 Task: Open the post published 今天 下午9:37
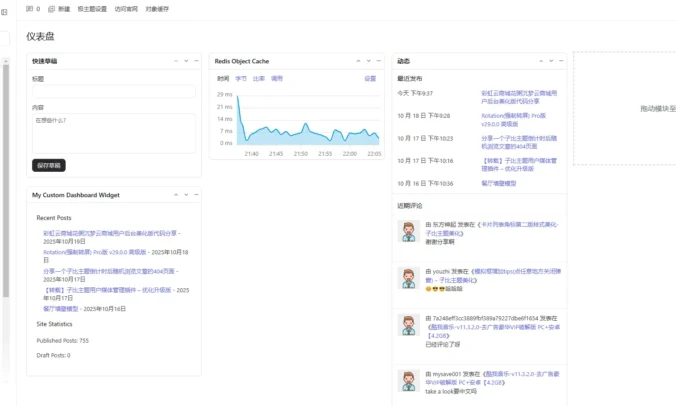pyautogui.click(x=519, y=97)
